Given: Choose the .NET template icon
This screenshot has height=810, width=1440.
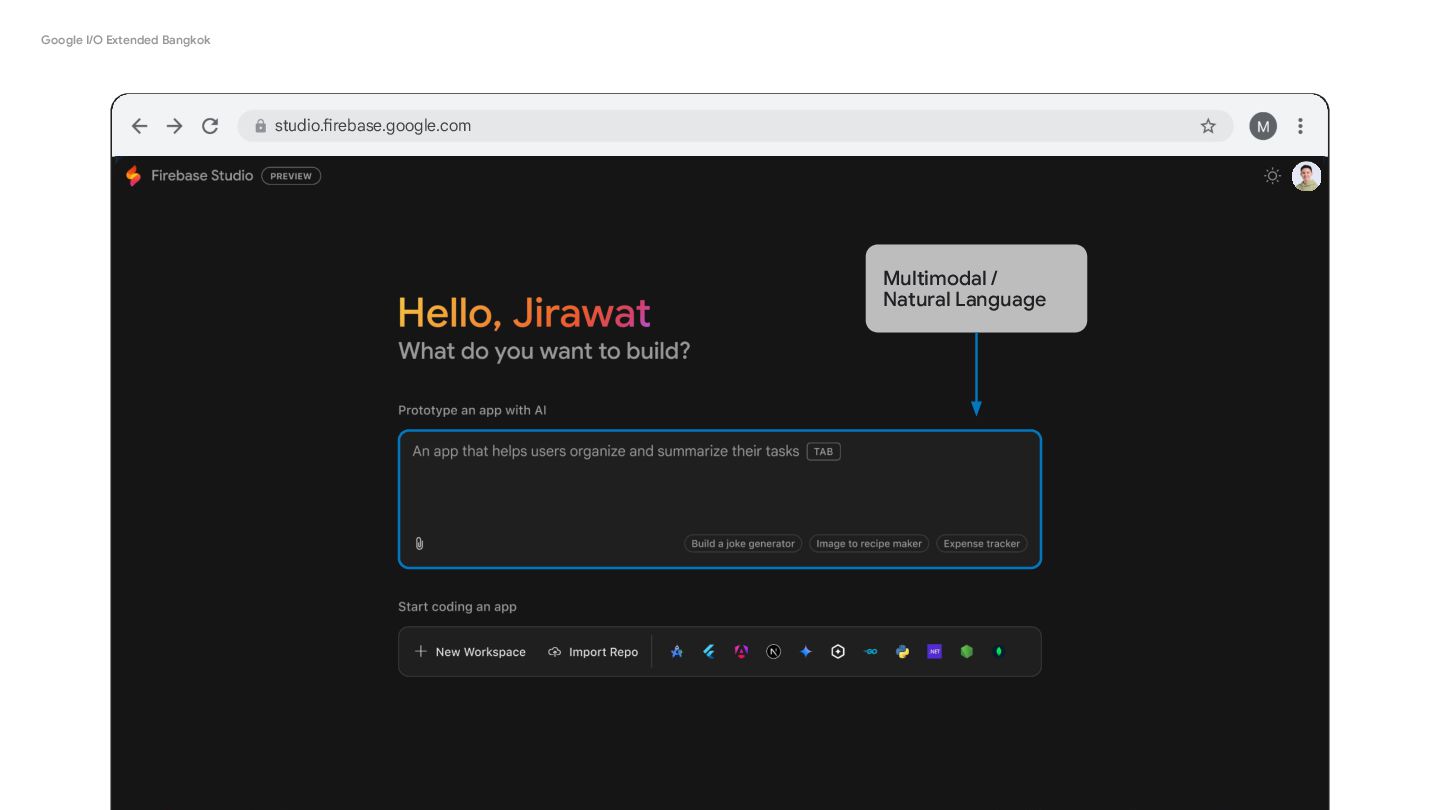Looking at the screenshot, I should pyautogui.click(x=934, y=652).
